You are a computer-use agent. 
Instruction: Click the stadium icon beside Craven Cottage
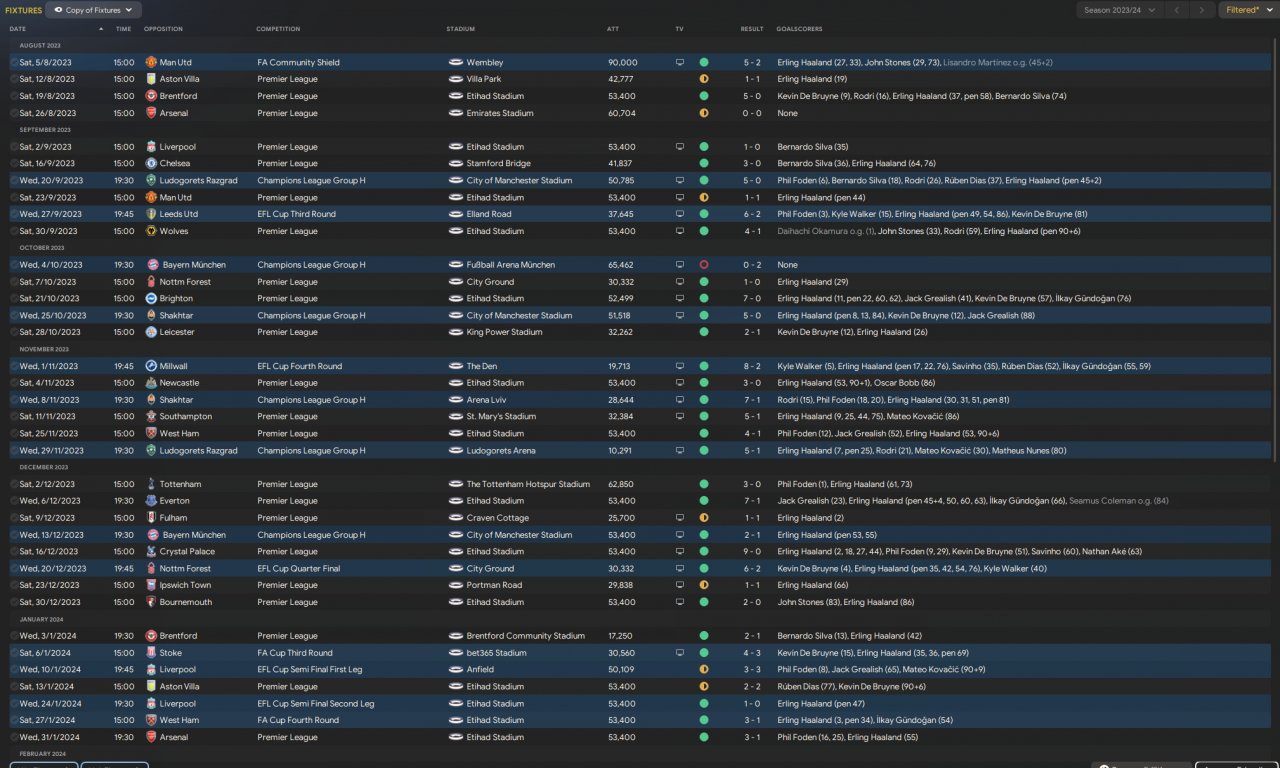[x=456, y=518]
